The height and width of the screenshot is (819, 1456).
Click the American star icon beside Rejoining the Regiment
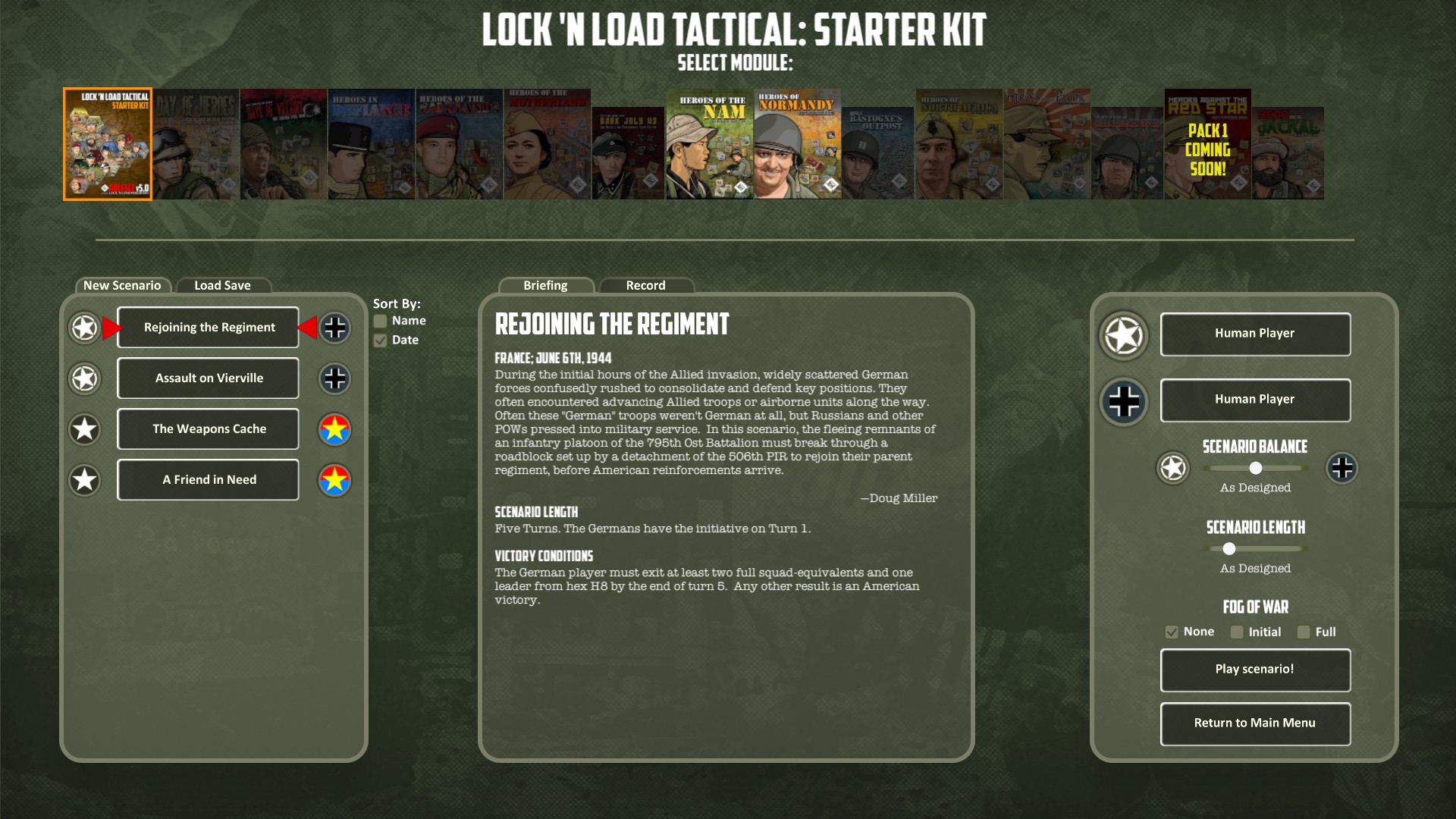(x=84, y=328)
